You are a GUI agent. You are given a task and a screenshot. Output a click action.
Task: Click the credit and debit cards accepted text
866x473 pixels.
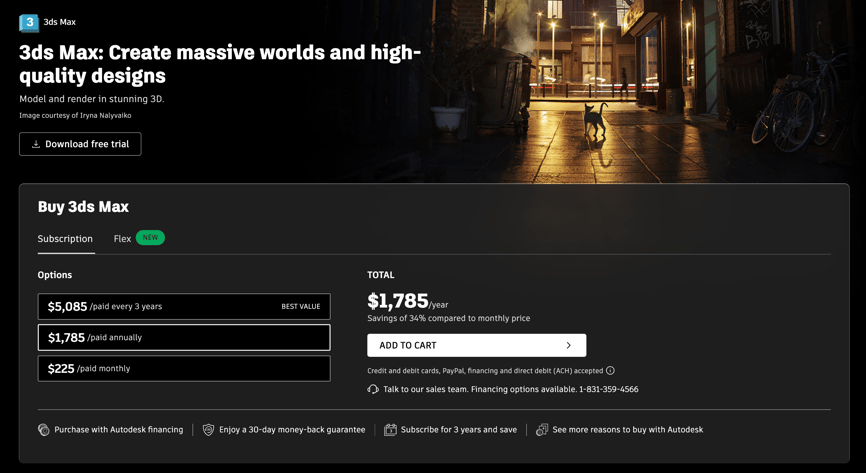tap(485, 371)
